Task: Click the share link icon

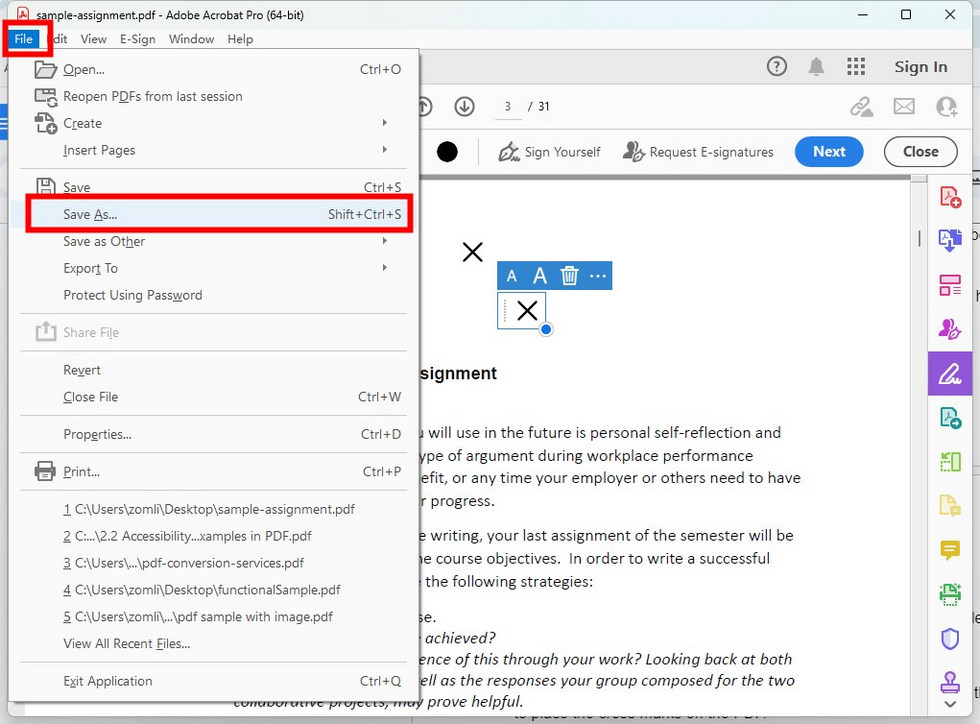Action: point(861,106)
